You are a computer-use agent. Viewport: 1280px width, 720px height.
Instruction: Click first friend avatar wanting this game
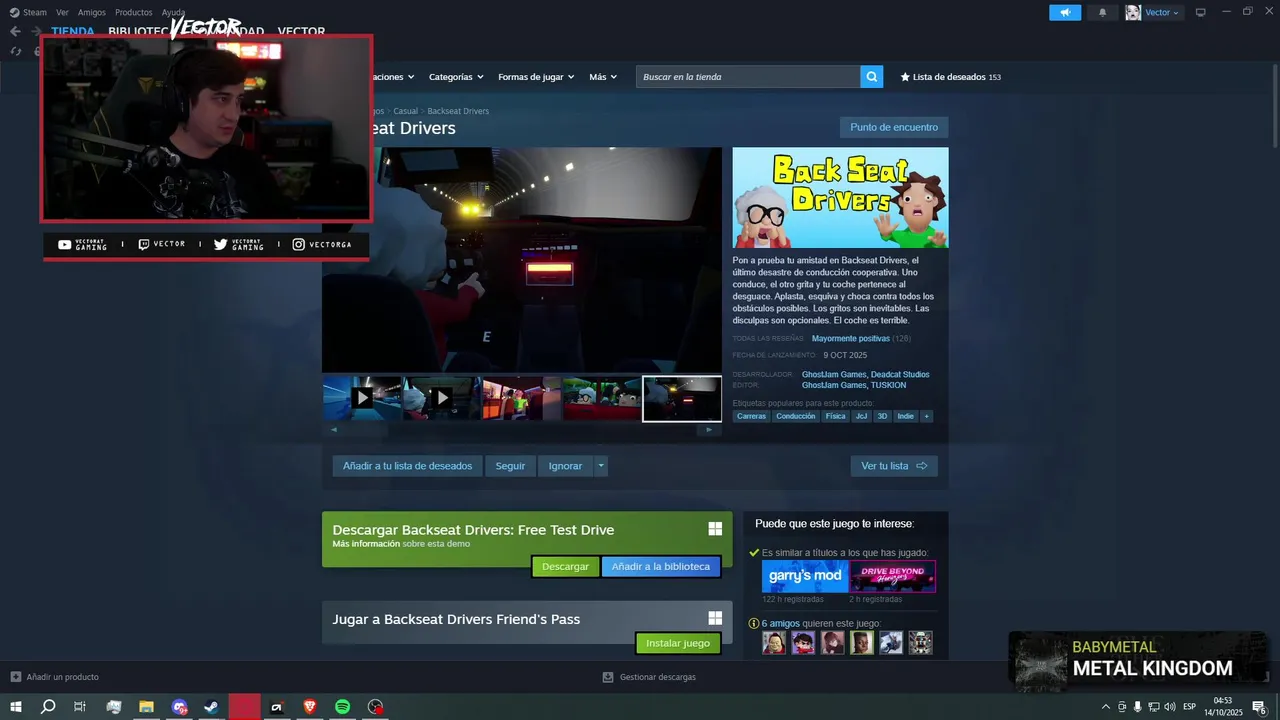(x=774, y=643)
